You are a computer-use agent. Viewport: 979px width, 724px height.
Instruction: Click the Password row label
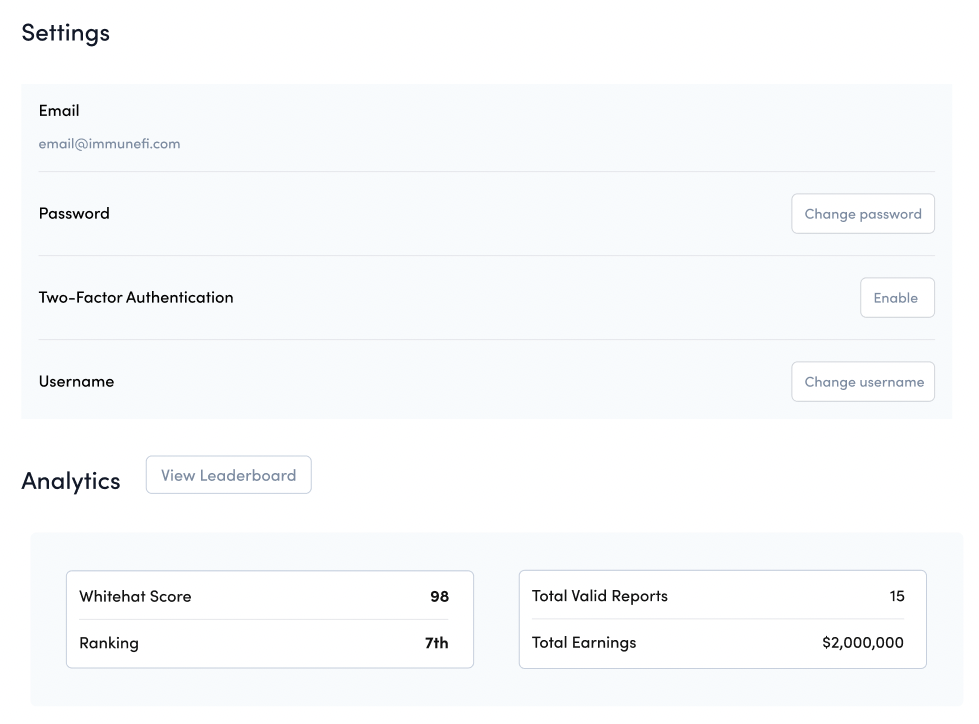tap(74, 214)
